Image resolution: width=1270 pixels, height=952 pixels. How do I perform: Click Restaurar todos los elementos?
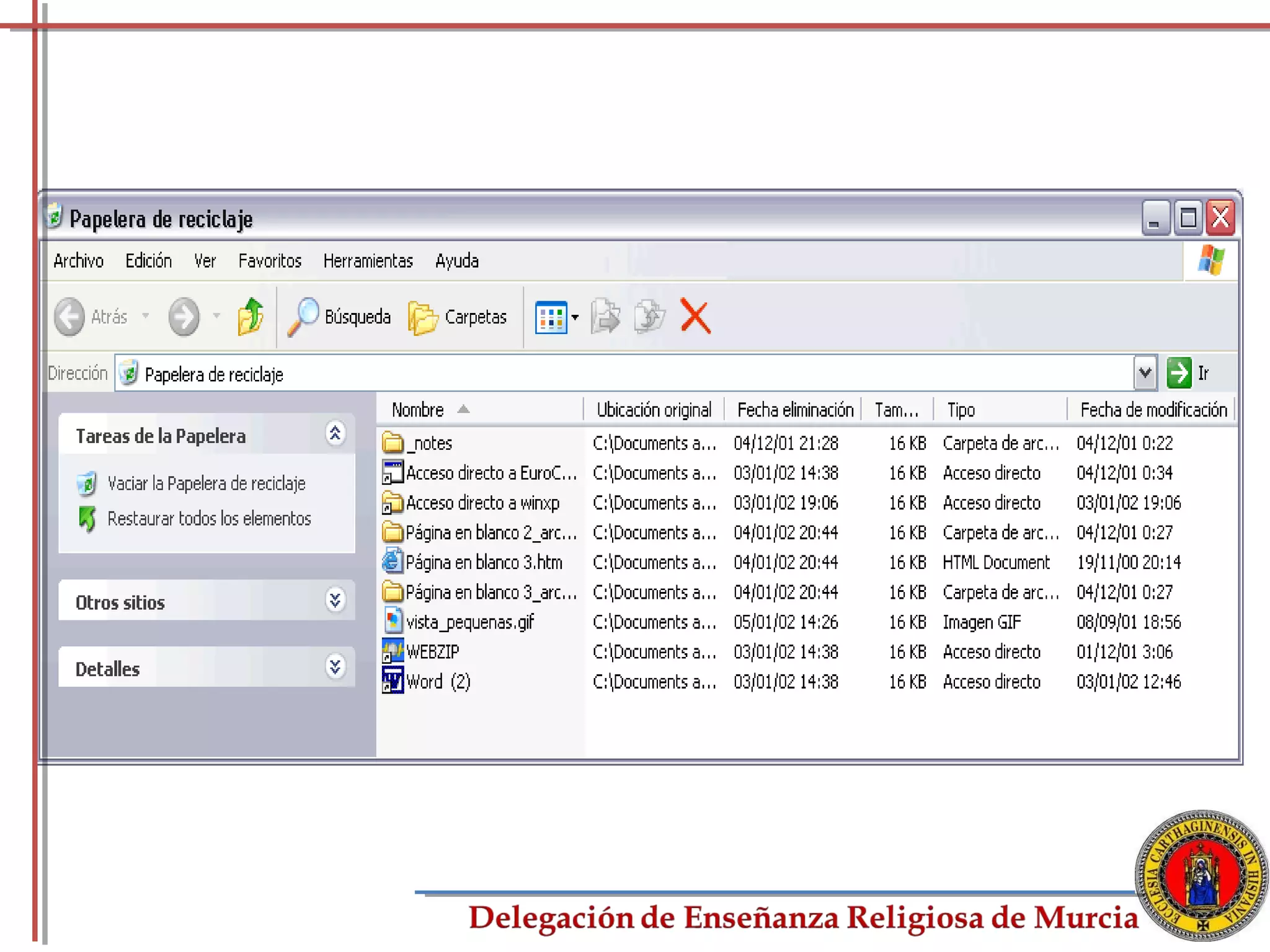(209, 518)
